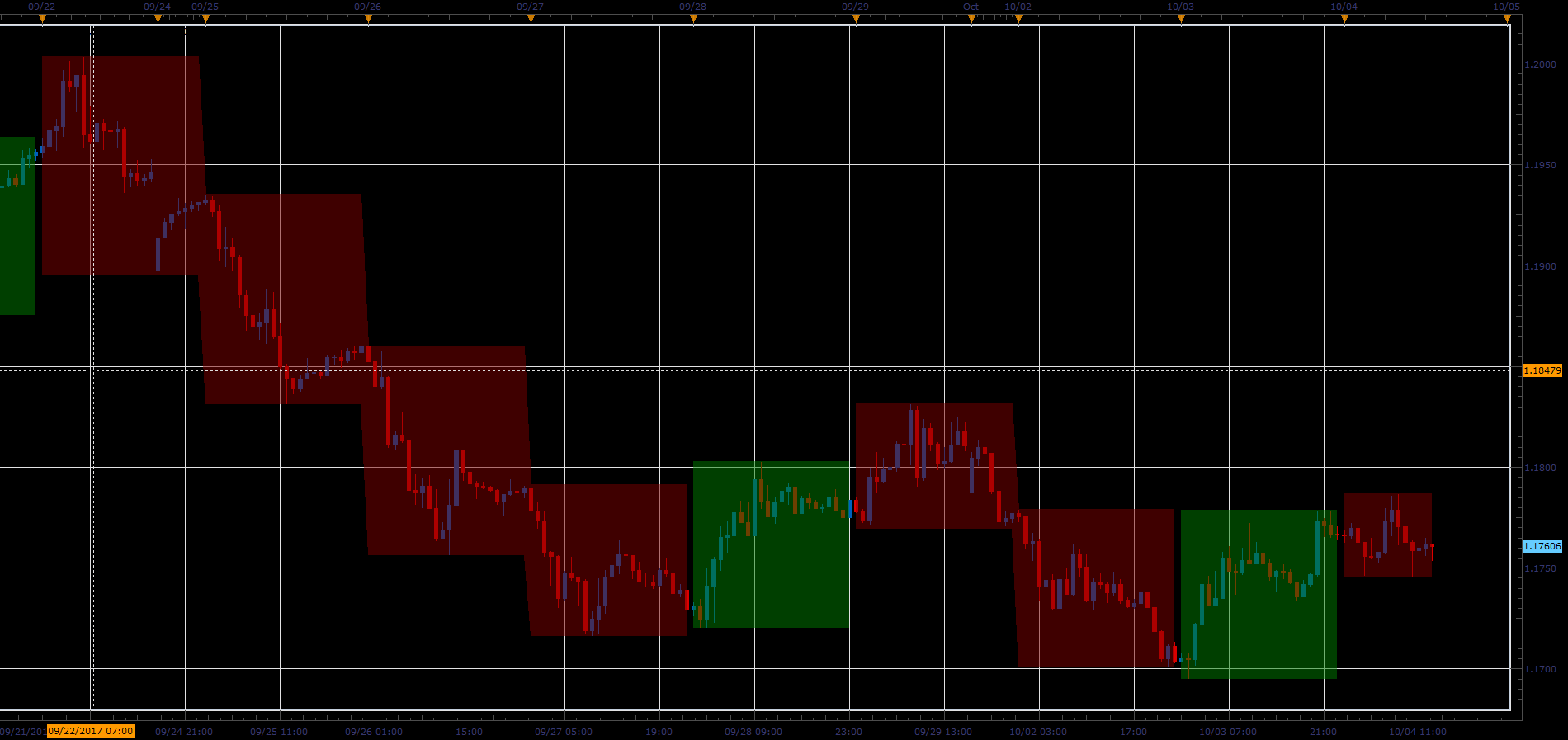Screen dimensions: 1568x740
Task: Click the 17:00 time axis label
Action: [1133, 732]
